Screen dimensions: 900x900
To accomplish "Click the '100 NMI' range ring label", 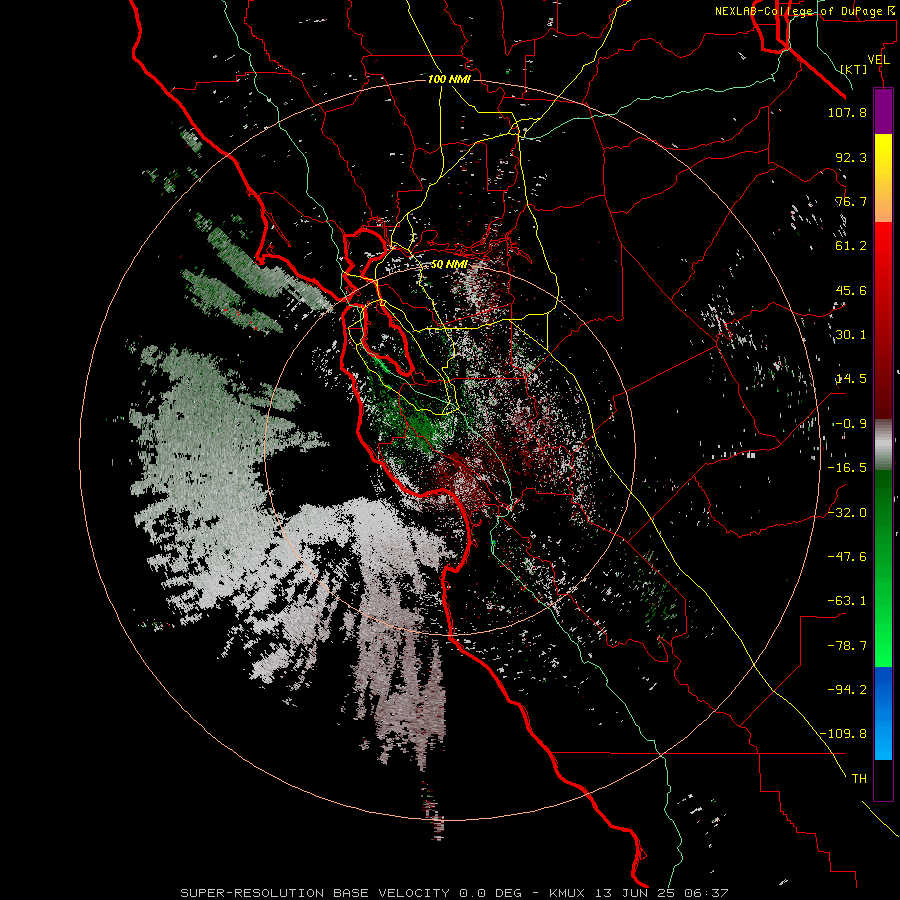I will tap(449, 79).
